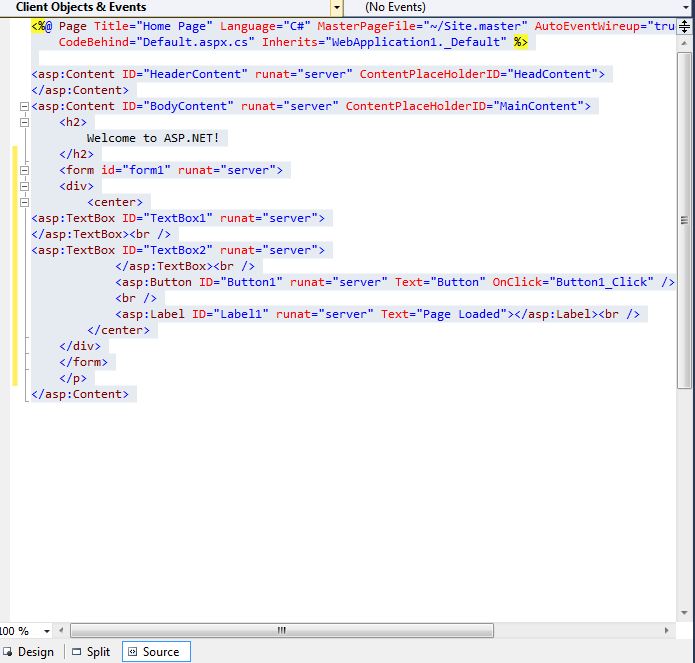The width and height of the screenshot is (695, 663).
Task: Click horizontal scrollbar left arrow
Action: click(61, 630)
